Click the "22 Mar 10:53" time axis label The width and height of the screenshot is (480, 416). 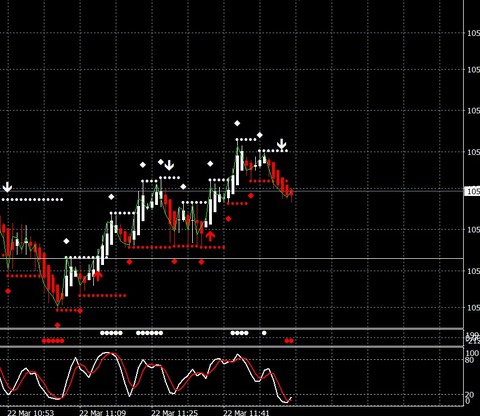click(x=30, y=413)
